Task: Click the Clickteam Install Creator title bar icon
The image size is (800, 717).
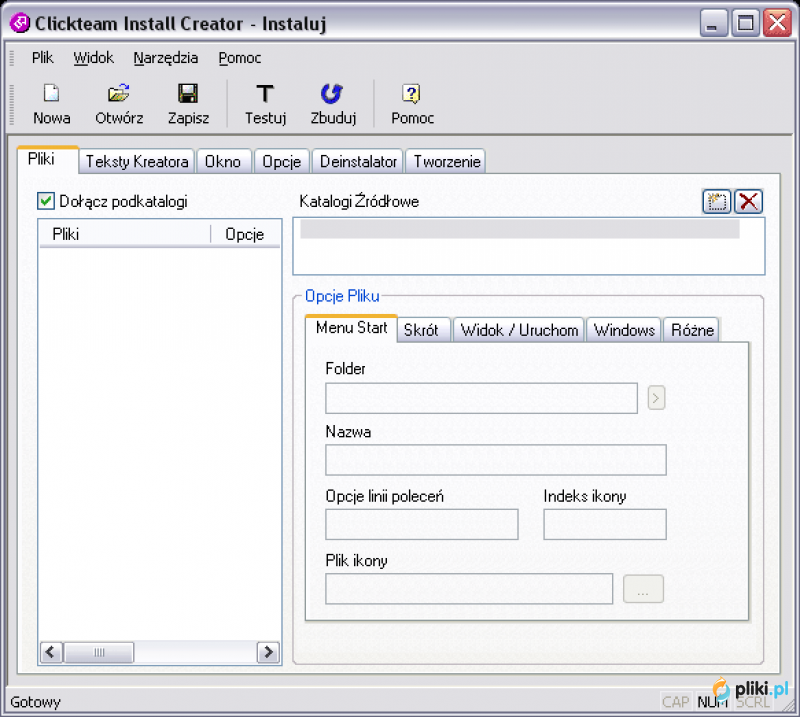Action: (20, 23)
